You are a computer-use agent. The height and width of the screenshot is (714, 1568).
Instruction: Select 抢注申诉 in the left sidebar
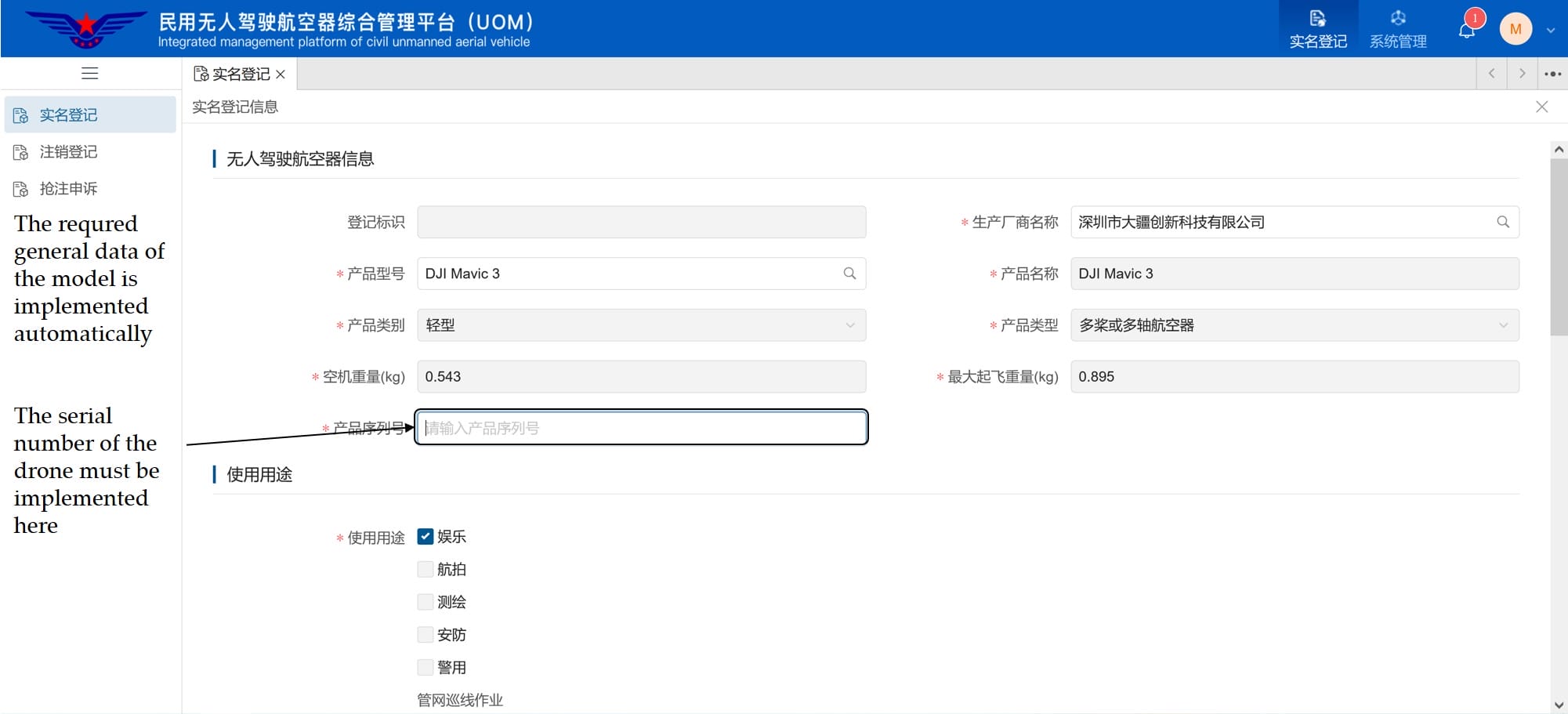click(x=90, y=188)
